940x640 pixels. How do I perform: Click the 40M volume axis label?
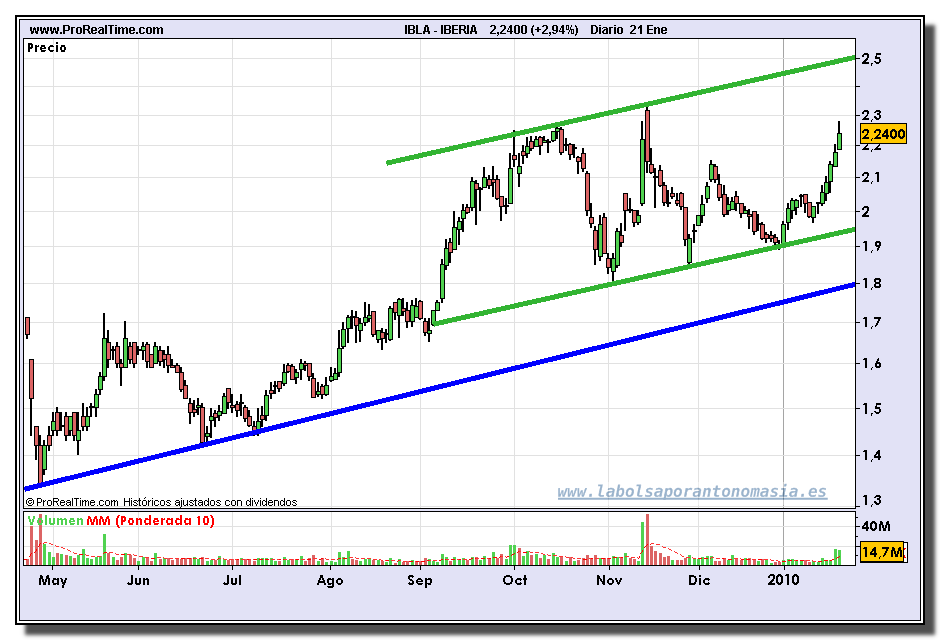pyautogui.click(x=876, y=526)
